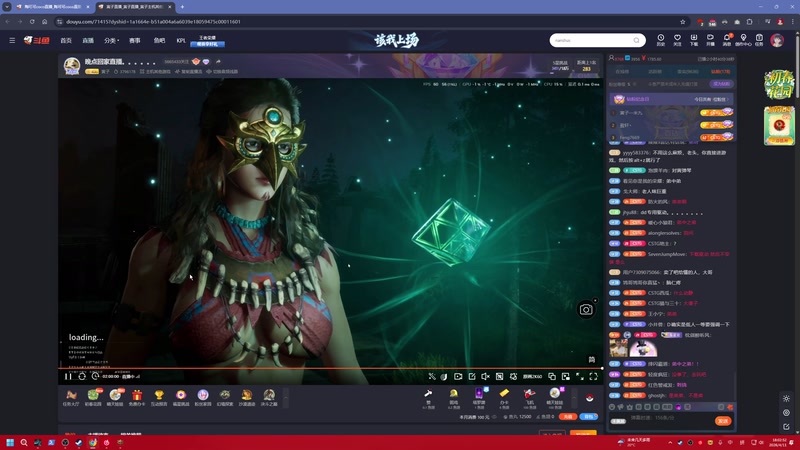
Task: Open 下载 download icon in the header
Action: coord(694,40)
